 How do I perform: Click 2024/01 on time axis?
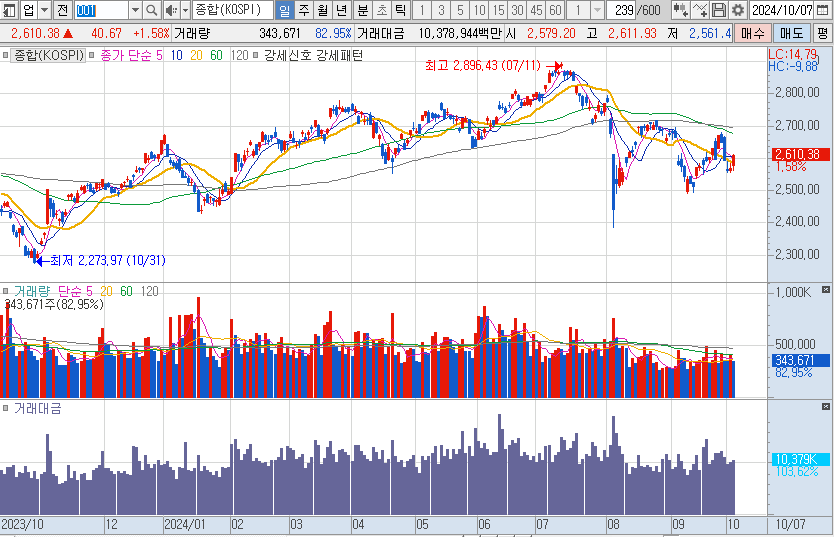(x=185, y=525)
